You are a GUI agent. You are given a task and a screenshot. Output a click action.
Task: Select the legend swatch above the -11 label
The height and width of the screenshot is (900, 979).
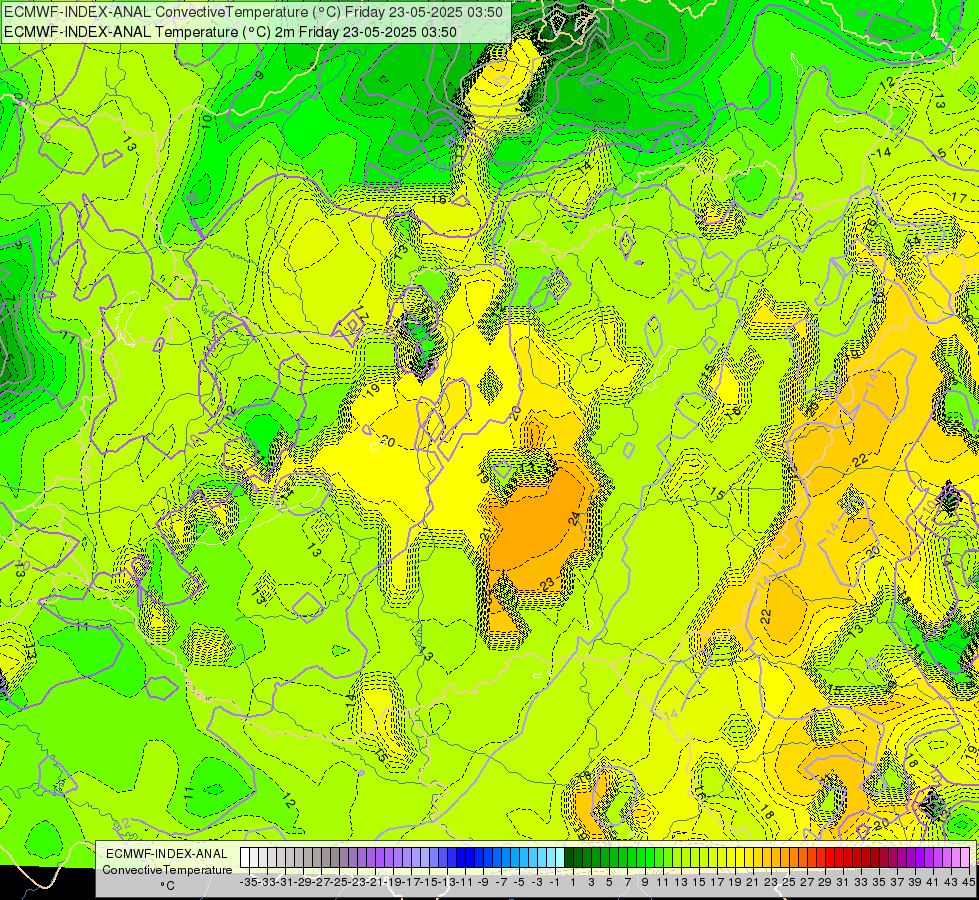coord(461,857)
